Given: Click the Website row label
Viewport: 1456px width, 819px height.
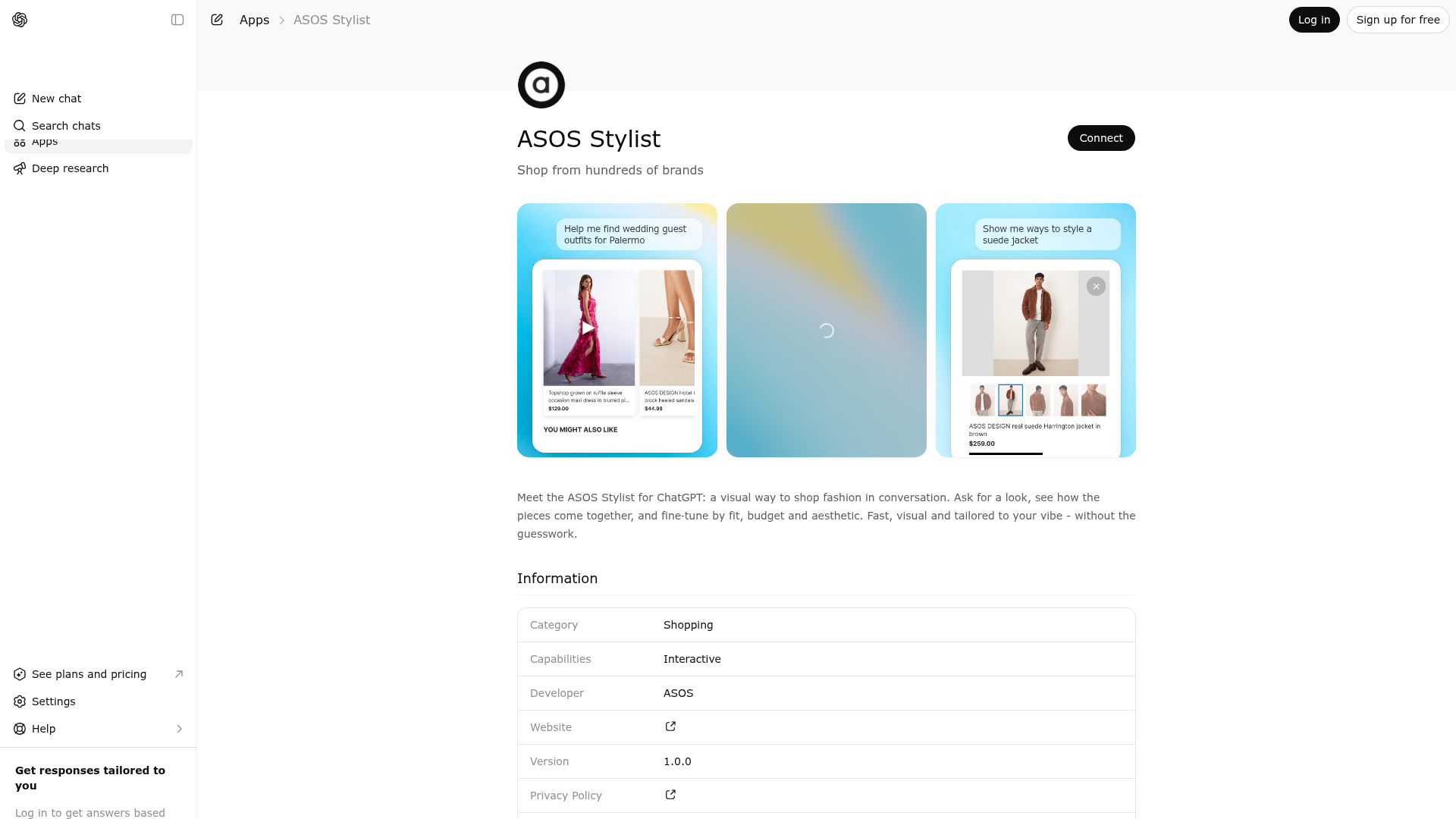Looking at the screenshot, I should pyautogui.click(x=551, y=727).
